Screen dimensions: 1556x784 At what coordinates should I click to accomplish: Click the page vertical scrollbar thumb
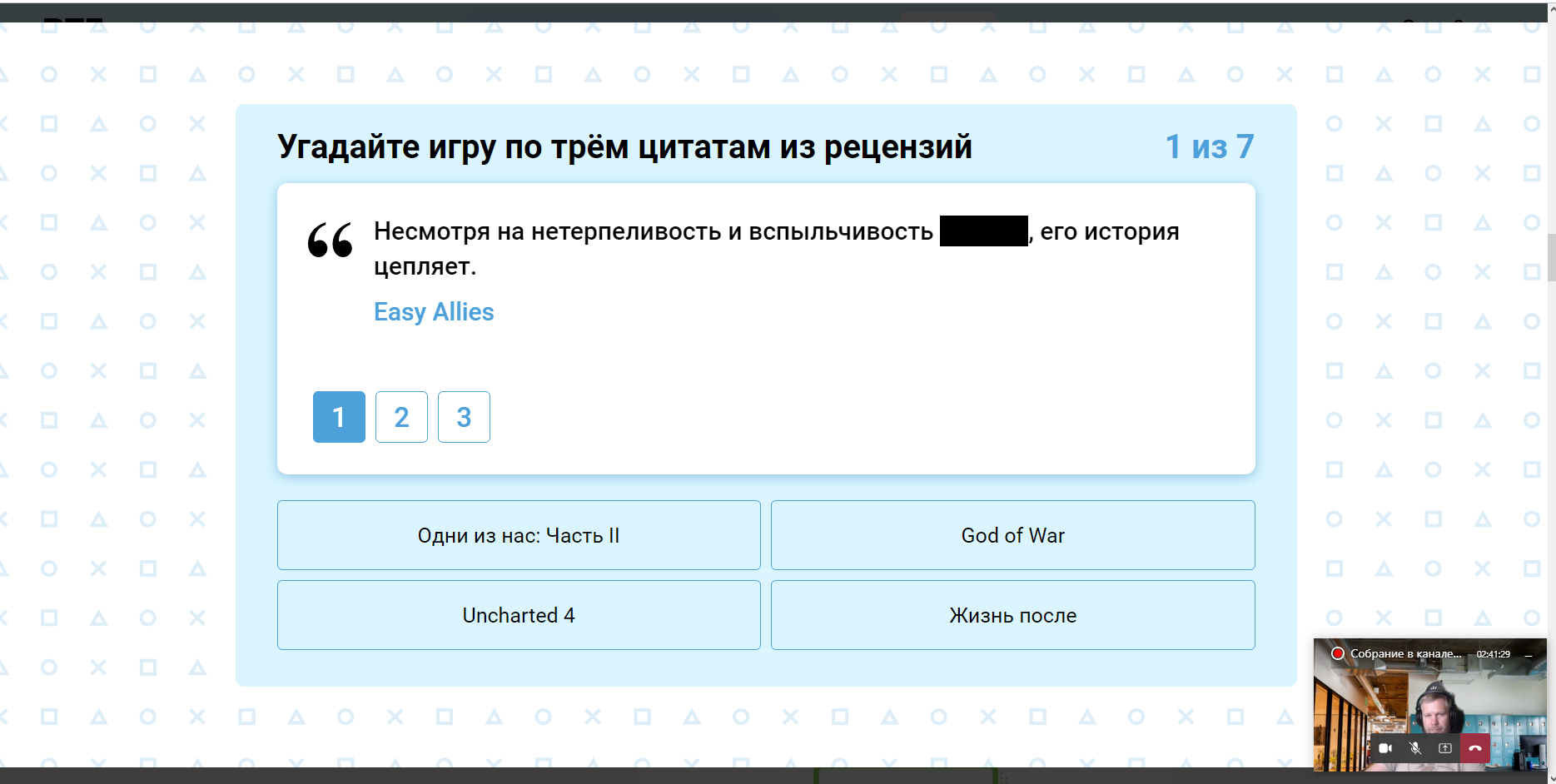tap(1551, 258)
